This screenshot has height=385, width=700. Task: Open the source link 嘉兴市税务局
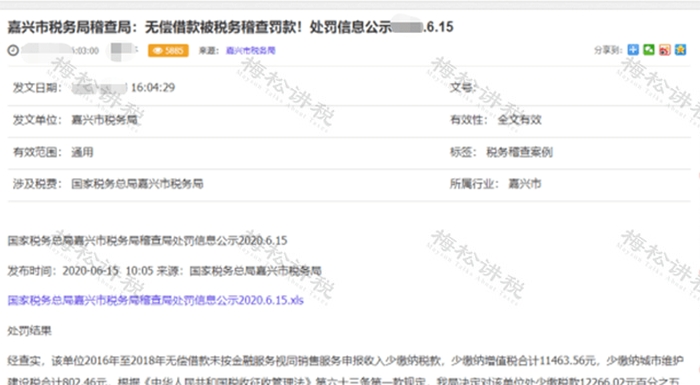(x=251, y=50)
